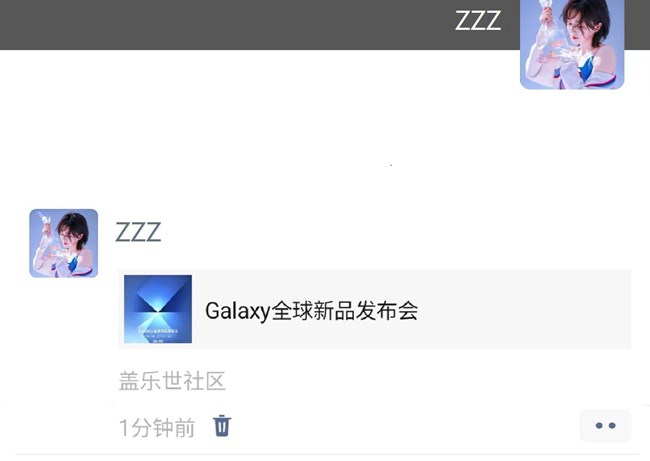Tap the right dot of the more button
The image size is (650, 461).
click(x=612, y=425)
